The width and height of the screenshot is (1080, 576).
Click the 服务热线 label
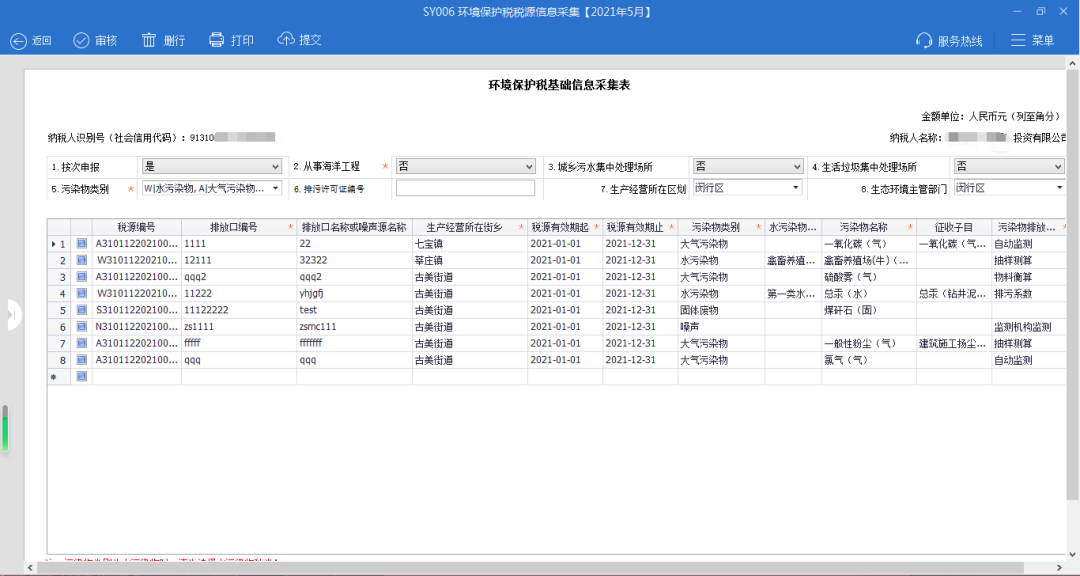tap(959, 41)
